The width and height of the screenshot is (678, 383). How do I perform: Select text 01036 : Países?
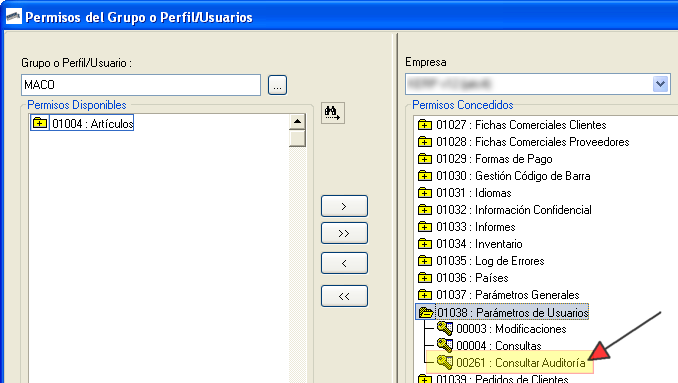click(472, 278)
